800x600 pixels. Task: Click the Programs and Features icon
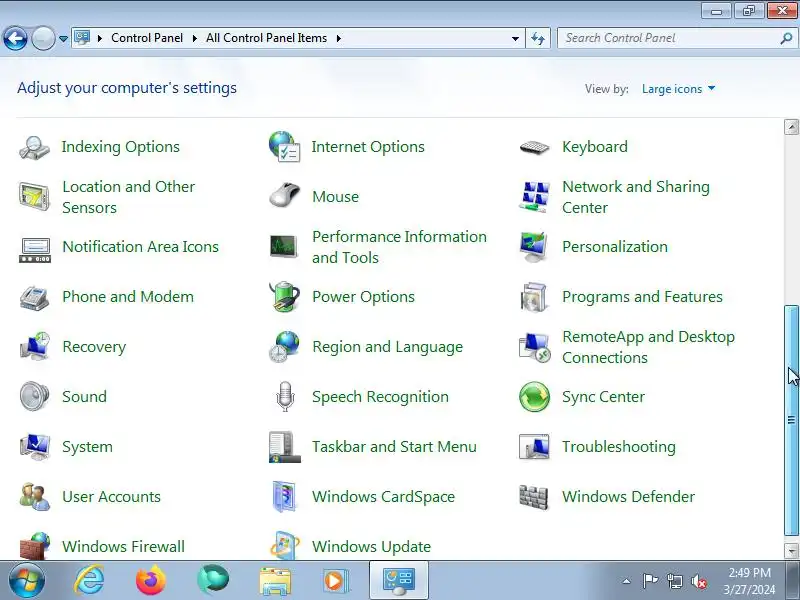[534, 297]
